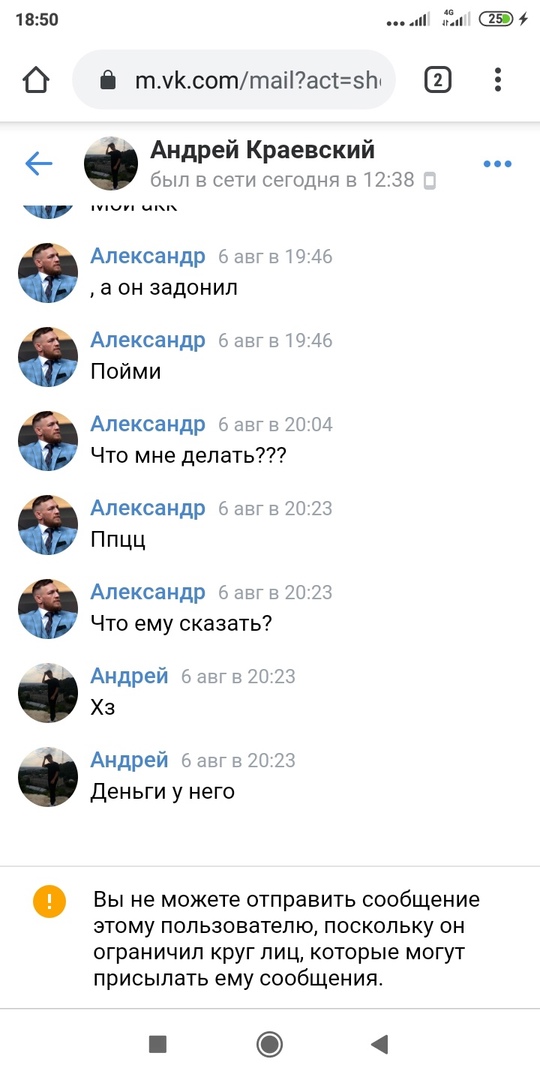Select the message 'Что ему сказать?'
Screen dimensions: 540x1080
click(181, 623)
